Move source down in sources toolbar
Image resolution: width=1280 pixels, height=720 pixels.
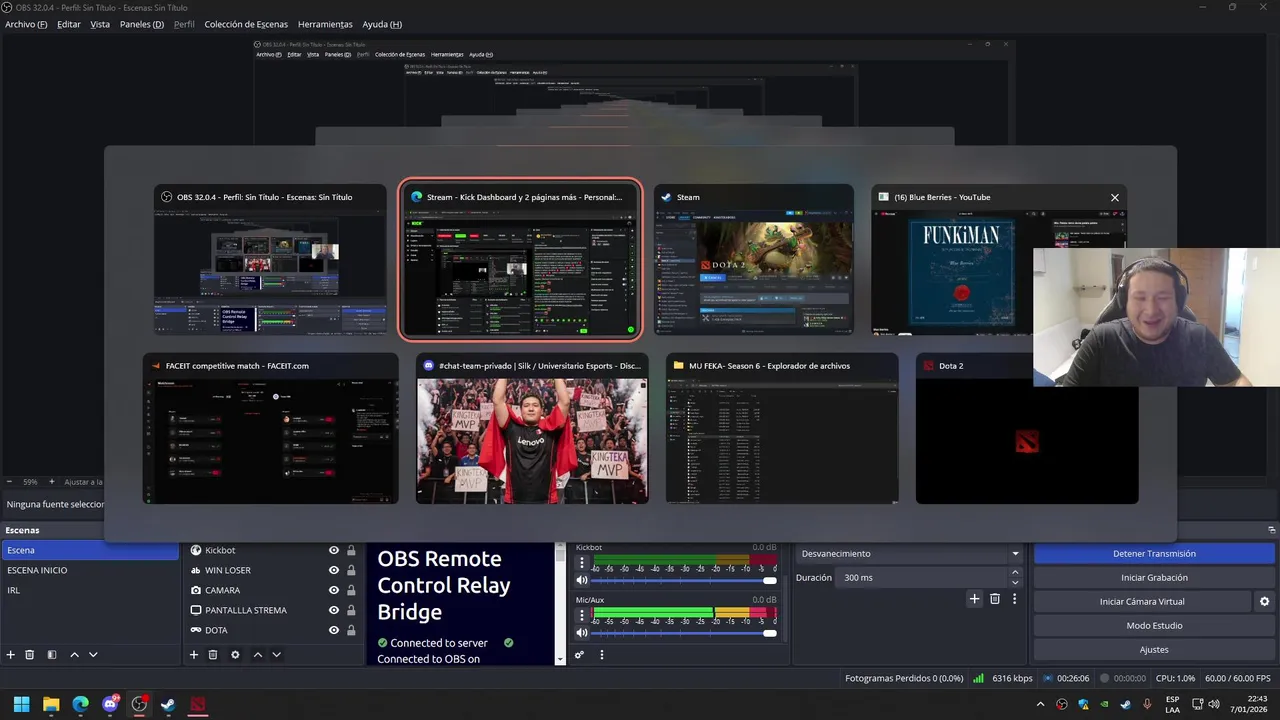pyautogui.click(x=276, y=655)
